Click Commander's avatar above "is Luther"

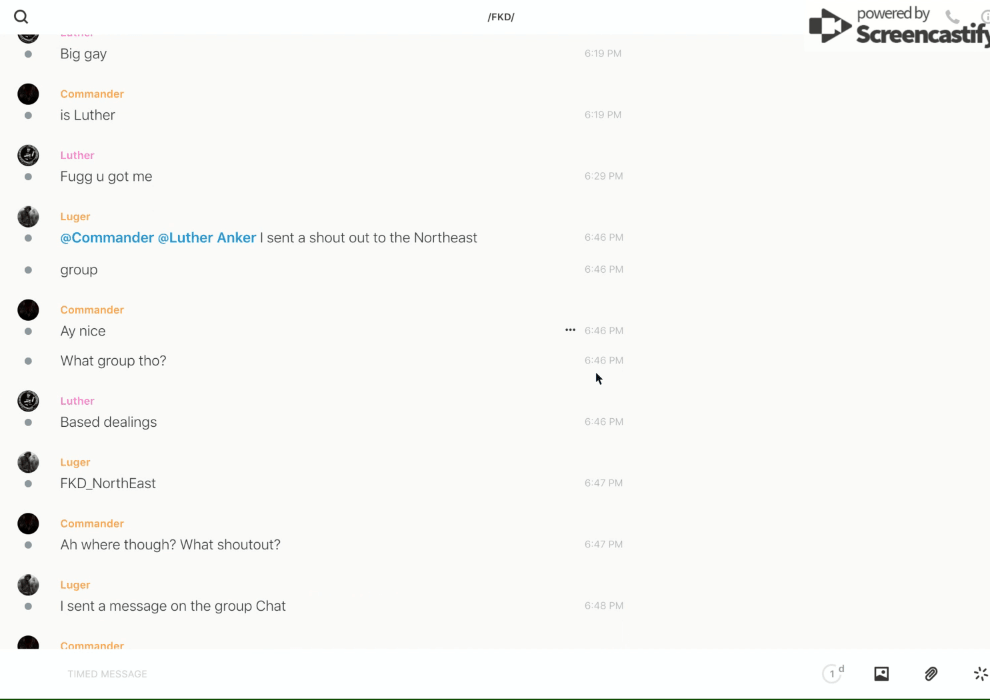tap(28, 94)
